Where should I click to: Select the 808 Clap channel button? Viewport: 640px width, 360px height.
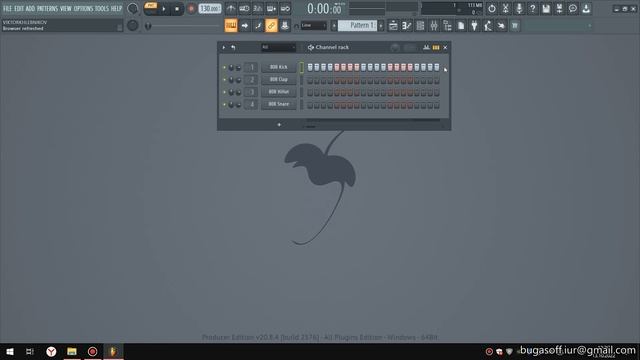pyautogui.click(x=279, y=80)
